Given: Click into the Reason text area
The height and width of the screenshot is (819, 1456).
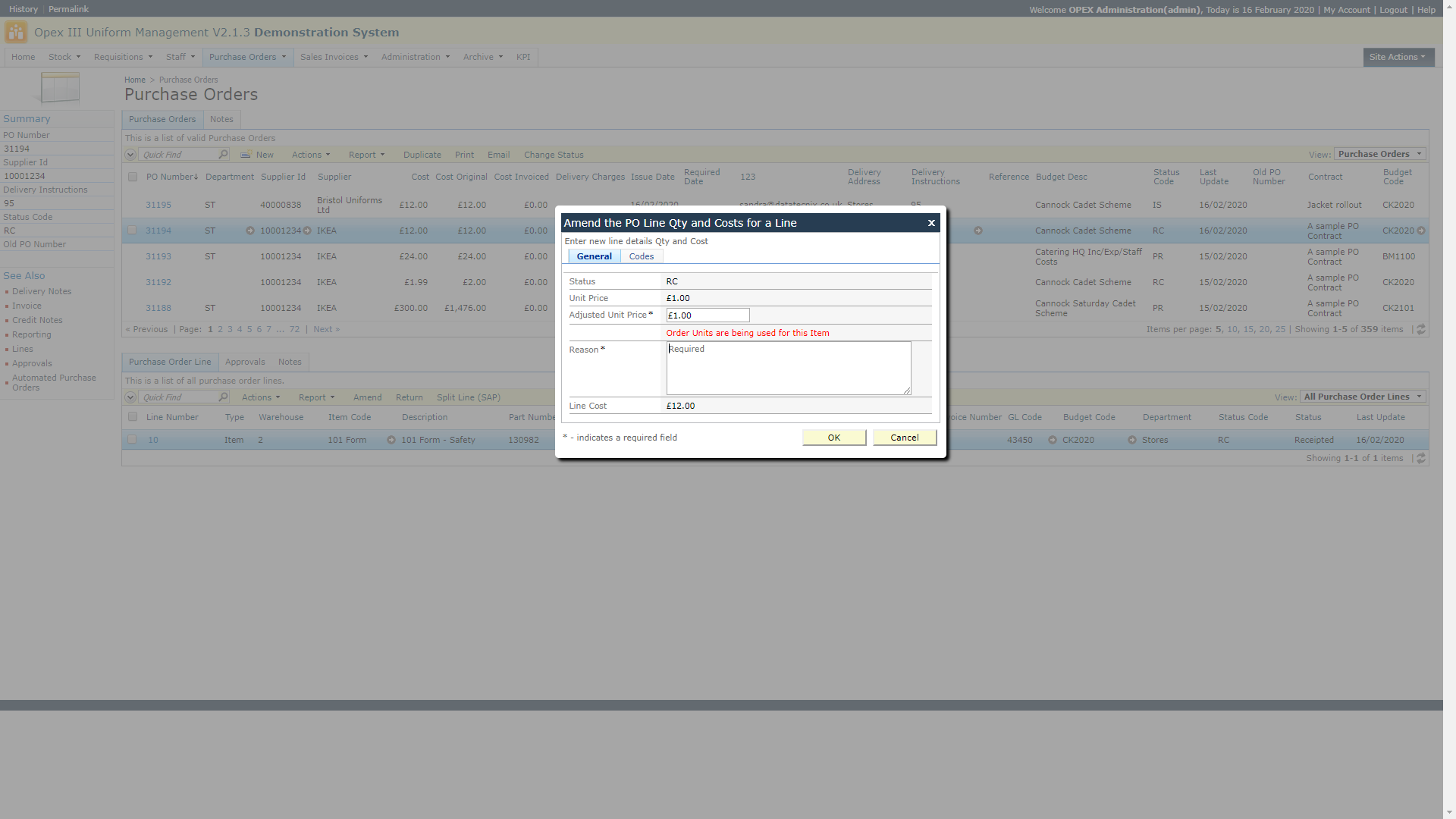Looking at the screenshot, I should pos(788,369).
